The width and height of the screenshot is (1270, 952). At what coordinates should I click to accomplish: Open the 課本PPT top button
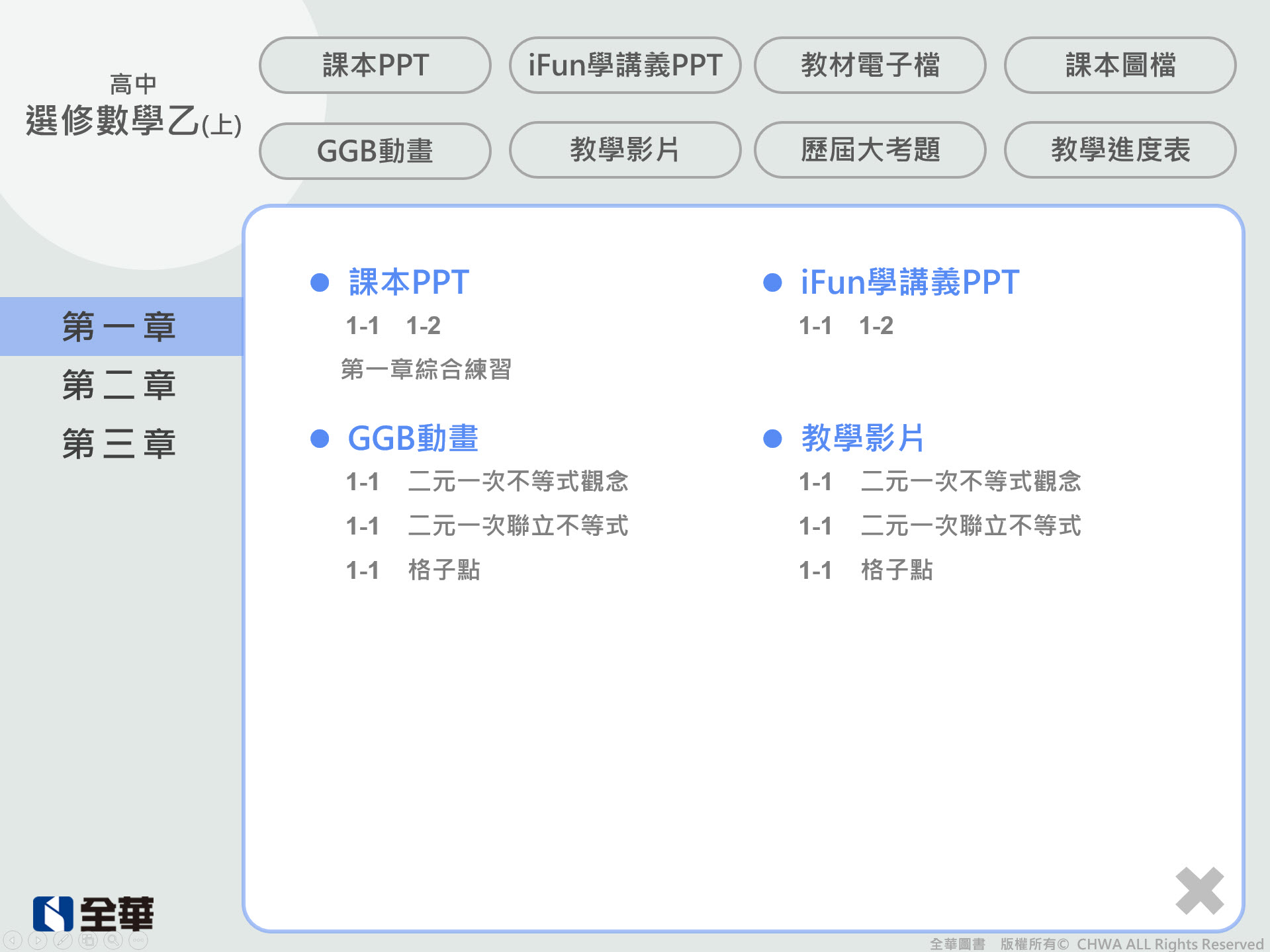[x=375, y=65]
